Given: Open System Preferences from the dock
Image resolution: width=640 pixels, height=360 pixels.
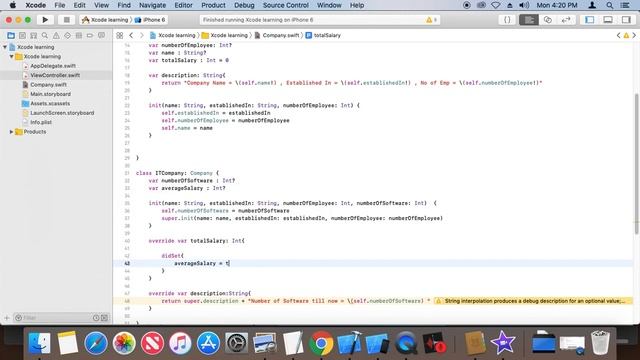Looking at the screenshot, I should tap(236, 343).
